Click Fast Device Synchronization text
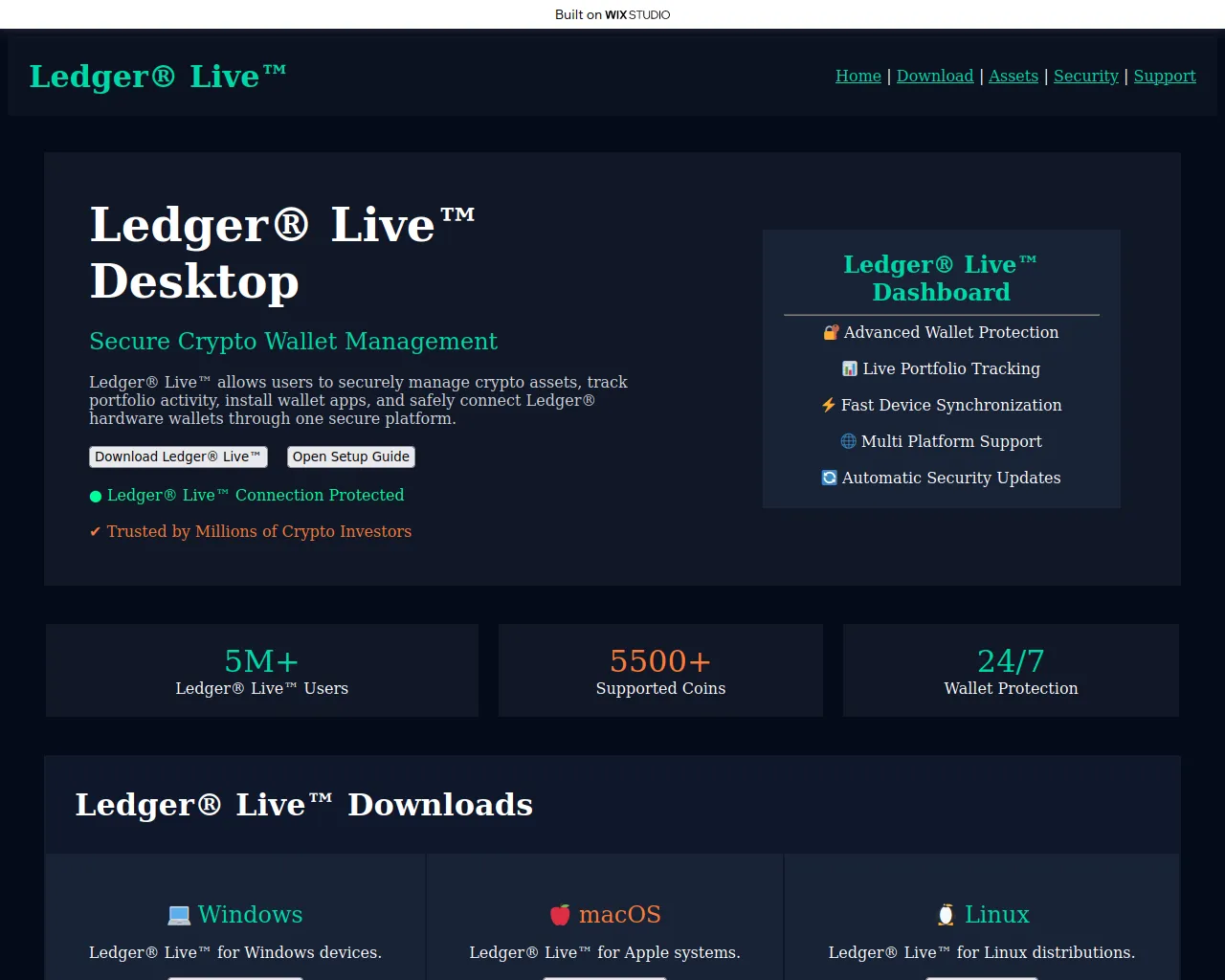 coord(951,405)
